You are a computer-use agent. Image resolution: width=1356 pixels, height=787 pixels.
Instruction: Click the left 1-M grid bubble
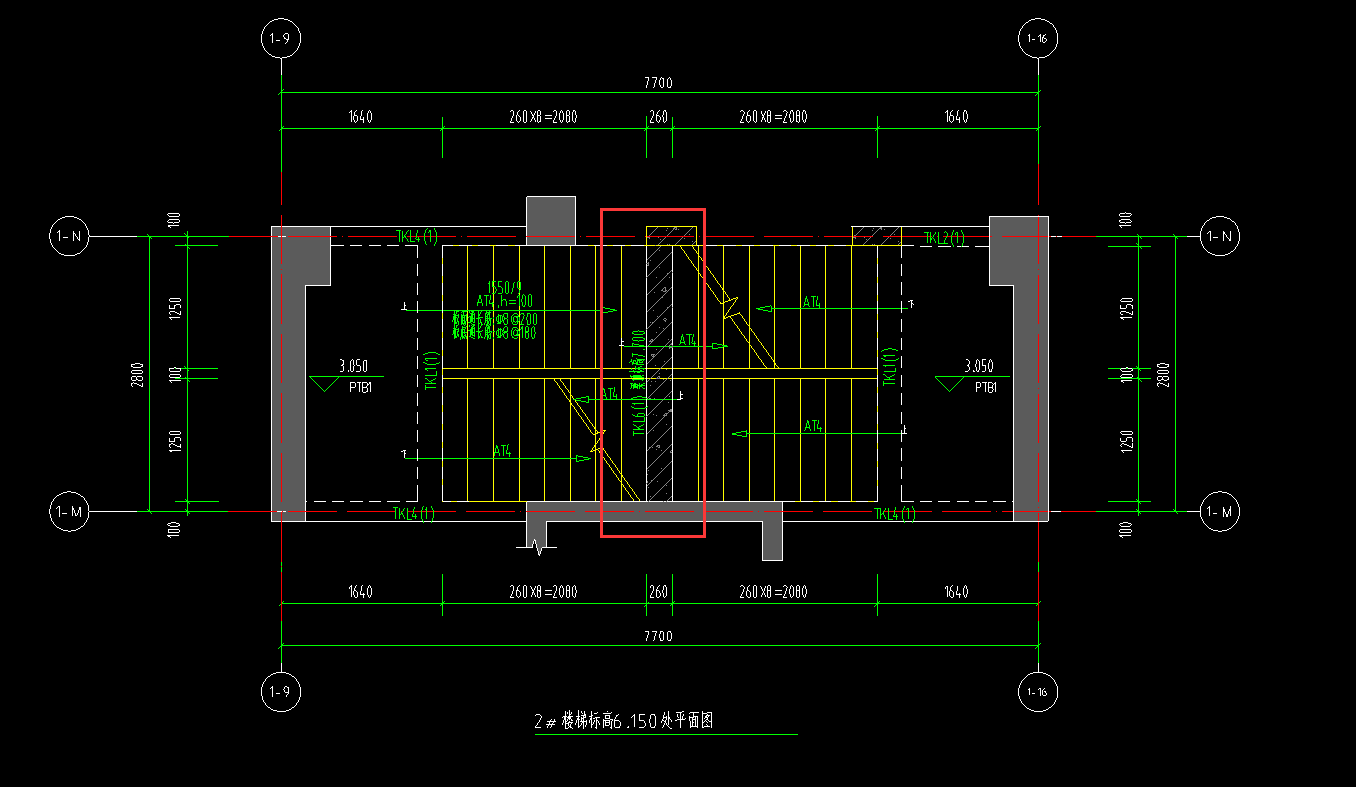(x=69, y=512)
